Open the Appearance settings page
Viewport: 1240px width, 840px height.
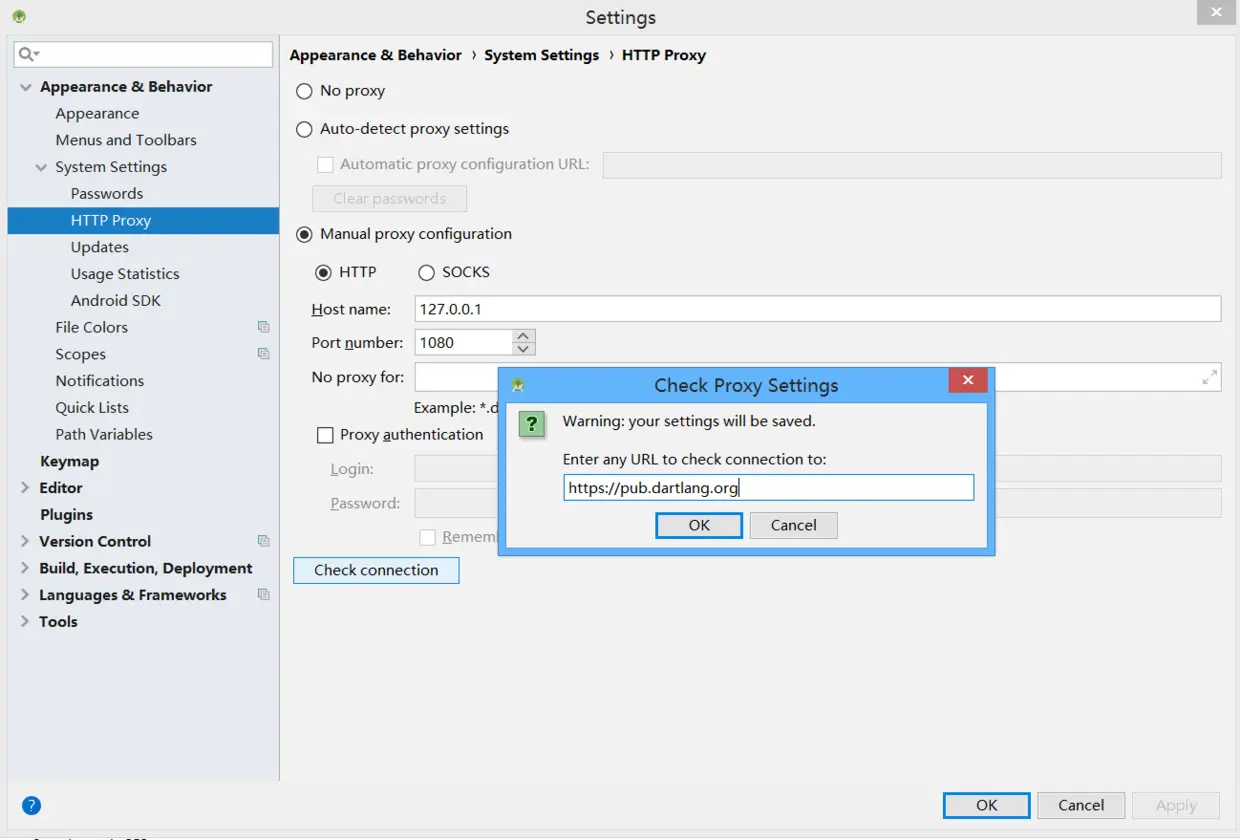[x=97, y=113]
